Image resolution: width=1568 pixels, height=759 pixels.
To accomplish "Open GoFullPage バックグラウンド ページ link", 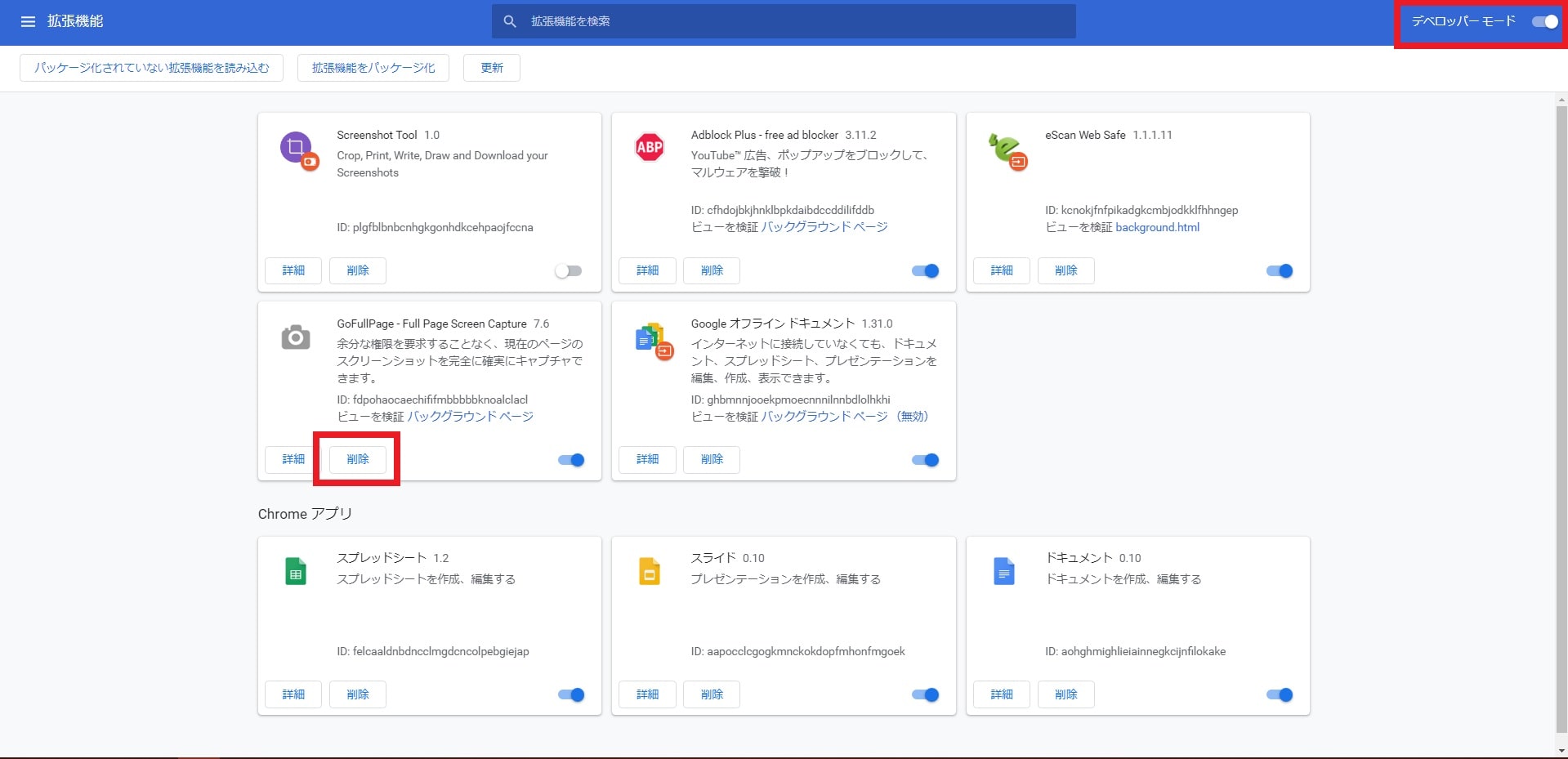I will point(471,417).
